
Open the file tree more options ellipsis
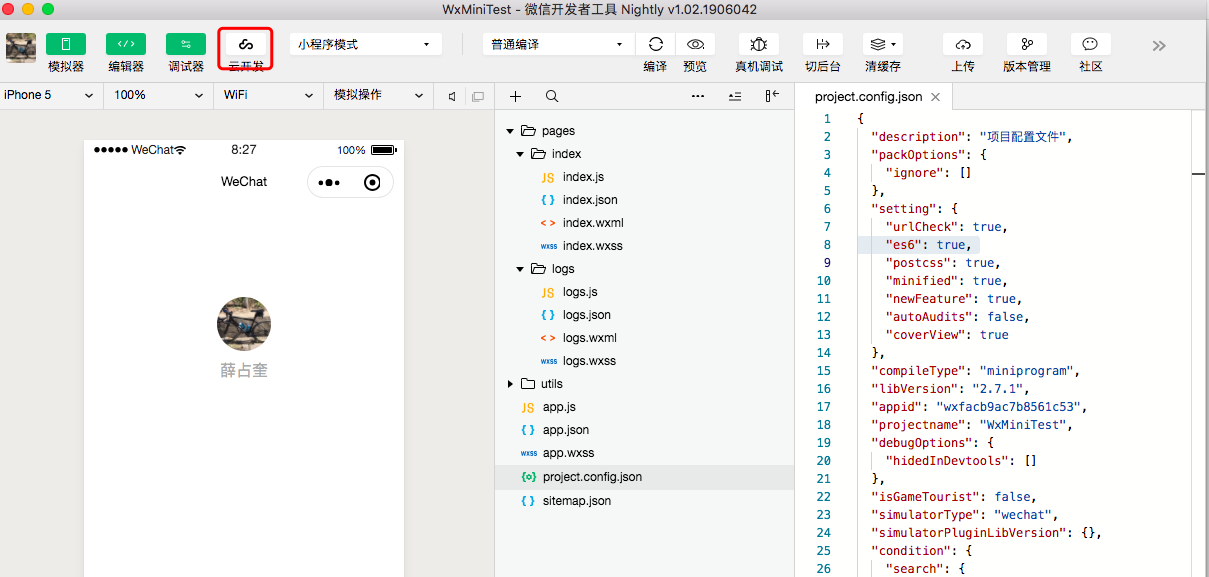pos(698,96)
